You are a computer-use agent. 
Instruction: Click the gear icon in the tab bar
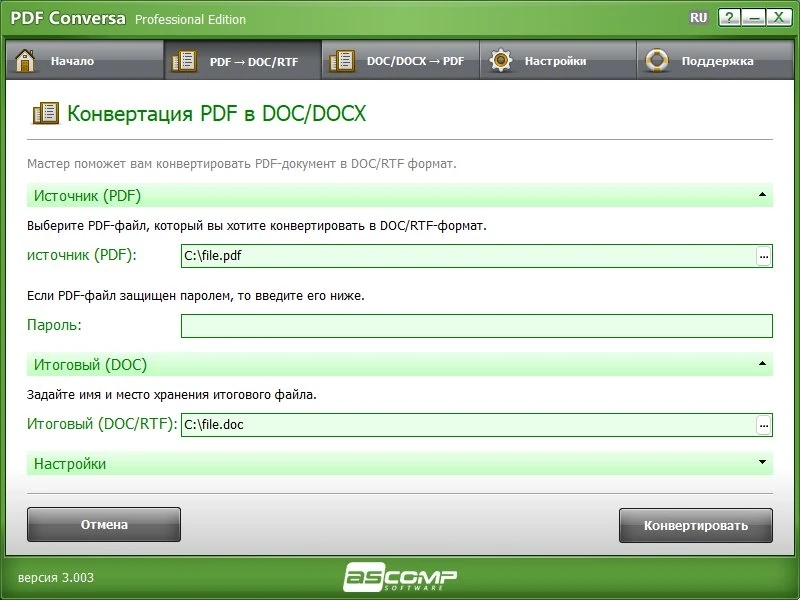[501, 60]
